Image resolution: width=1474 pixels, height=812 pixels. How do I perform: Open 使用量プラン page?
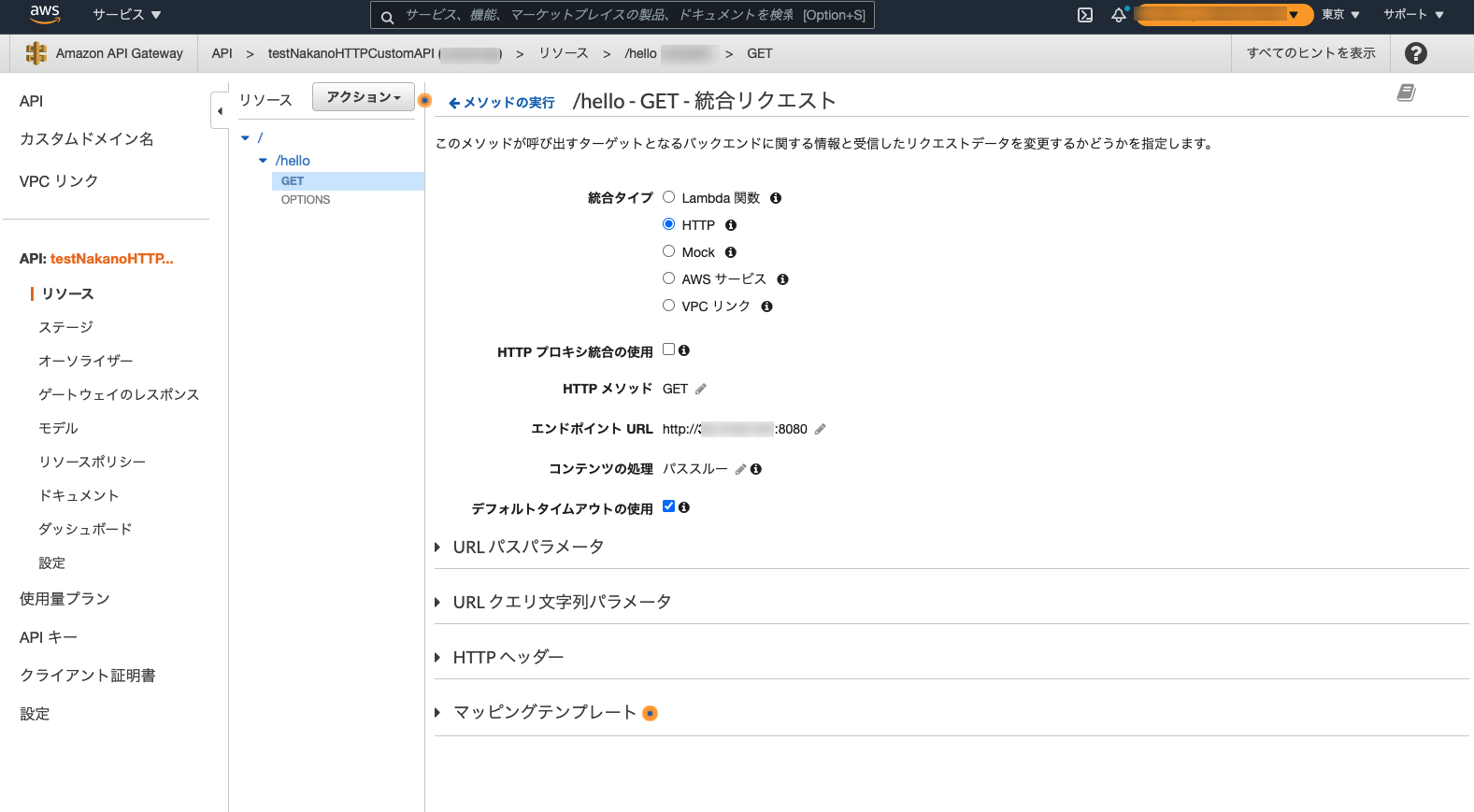pyautogui.click(x=64, y=599)
